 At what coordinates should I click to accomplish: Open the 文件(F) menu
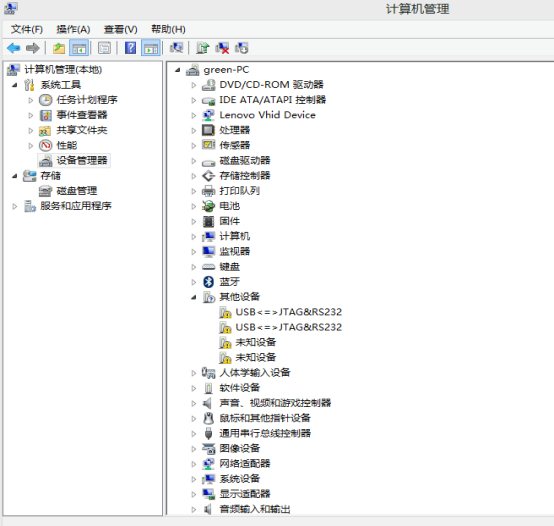pyautogui.click(x=27, y=29)
